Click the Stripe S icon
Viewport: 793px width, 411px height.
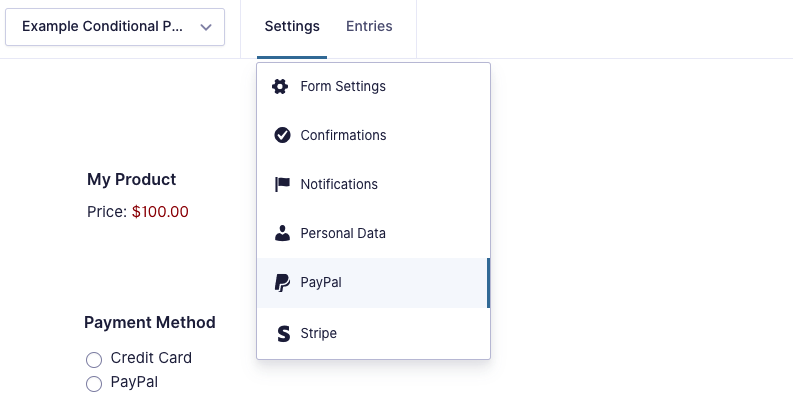click(284, 334)
